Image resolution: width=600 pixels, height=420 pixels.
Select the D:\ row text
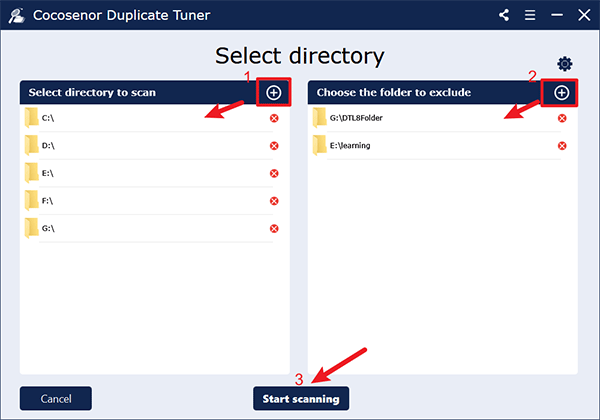(48, 146)
